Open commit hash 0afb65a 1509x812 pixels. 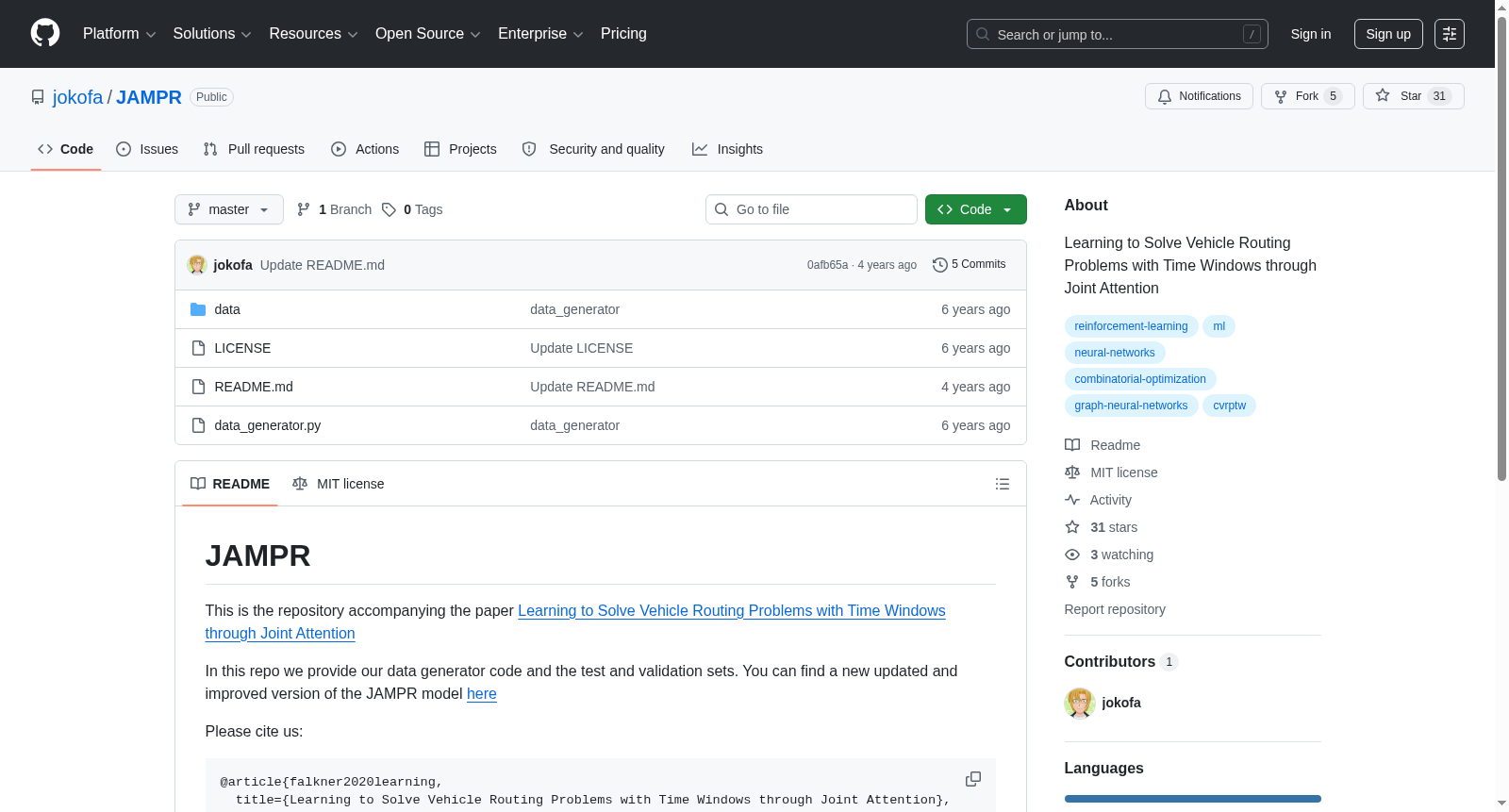pos(827,265)
